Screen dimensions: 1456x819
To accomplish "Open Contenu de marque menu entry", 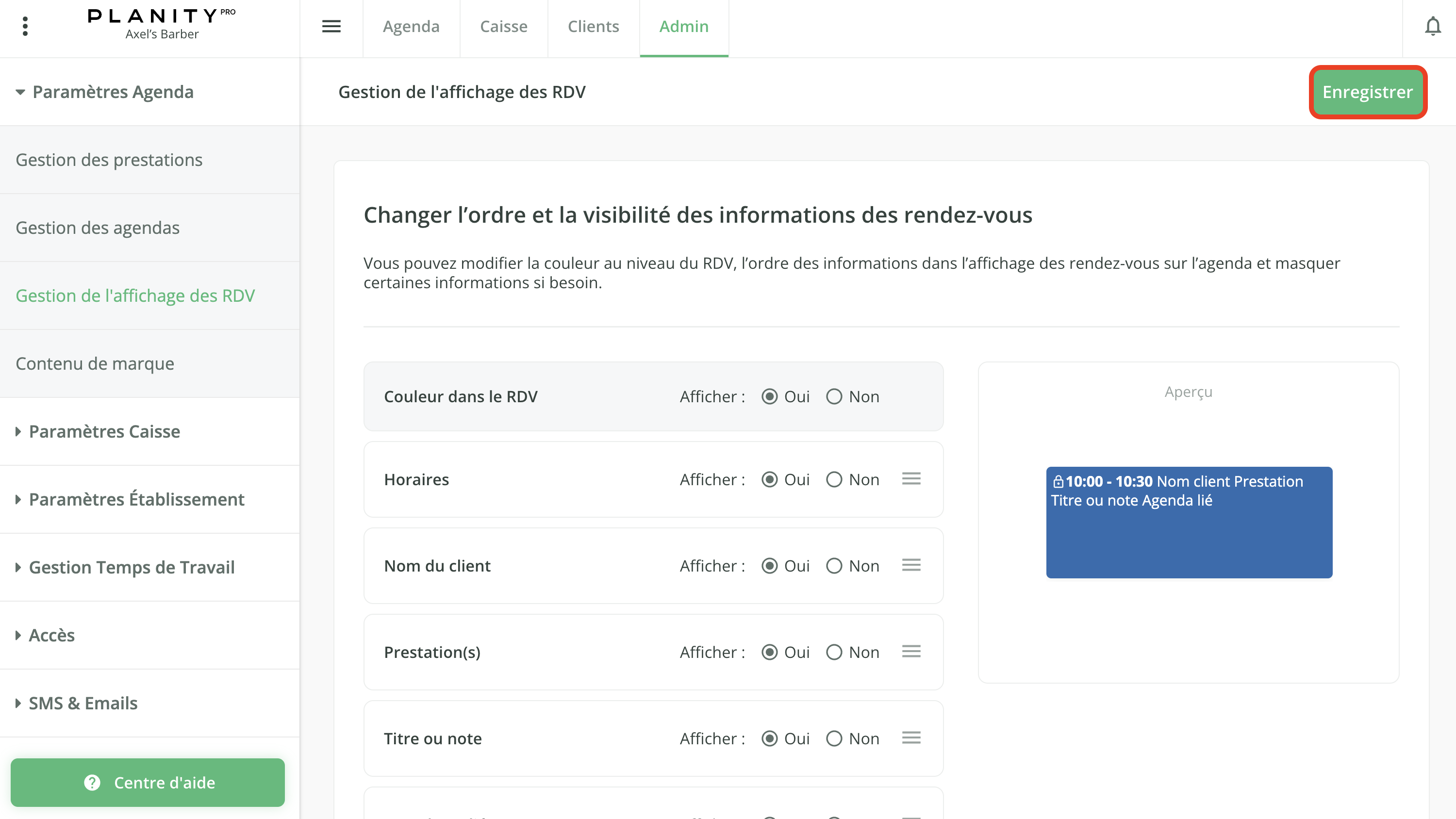I will [95, 363].
